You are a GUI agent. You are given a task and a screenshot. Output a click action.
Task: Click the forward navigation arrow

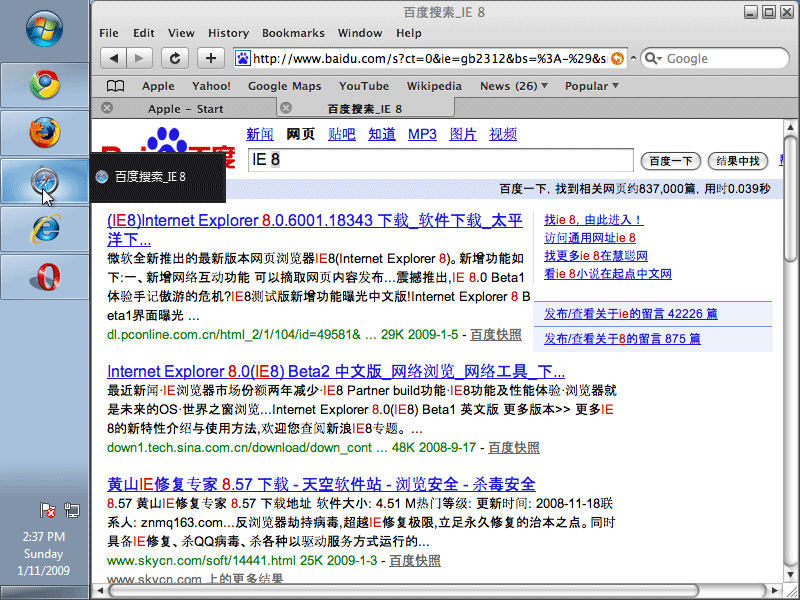140,58
